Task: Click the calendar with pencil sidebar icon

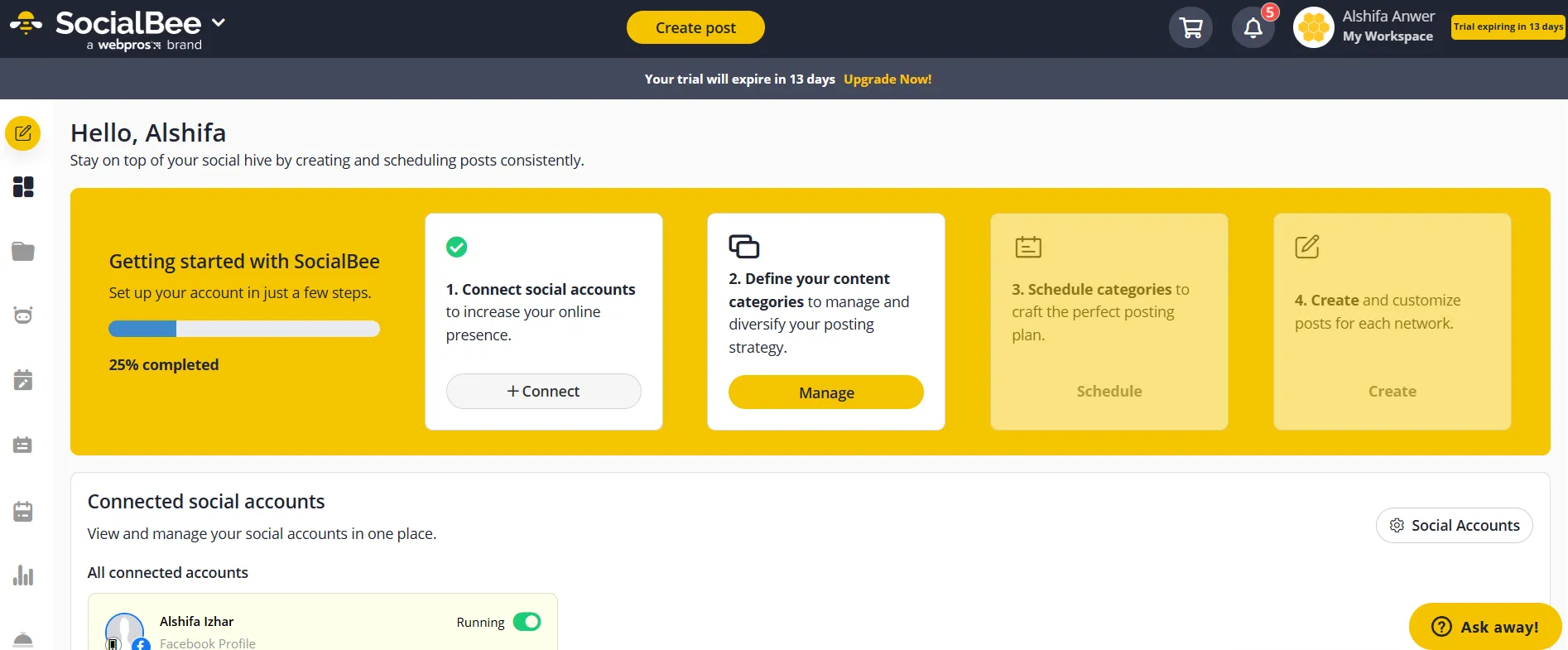Action: pos(23,380)
